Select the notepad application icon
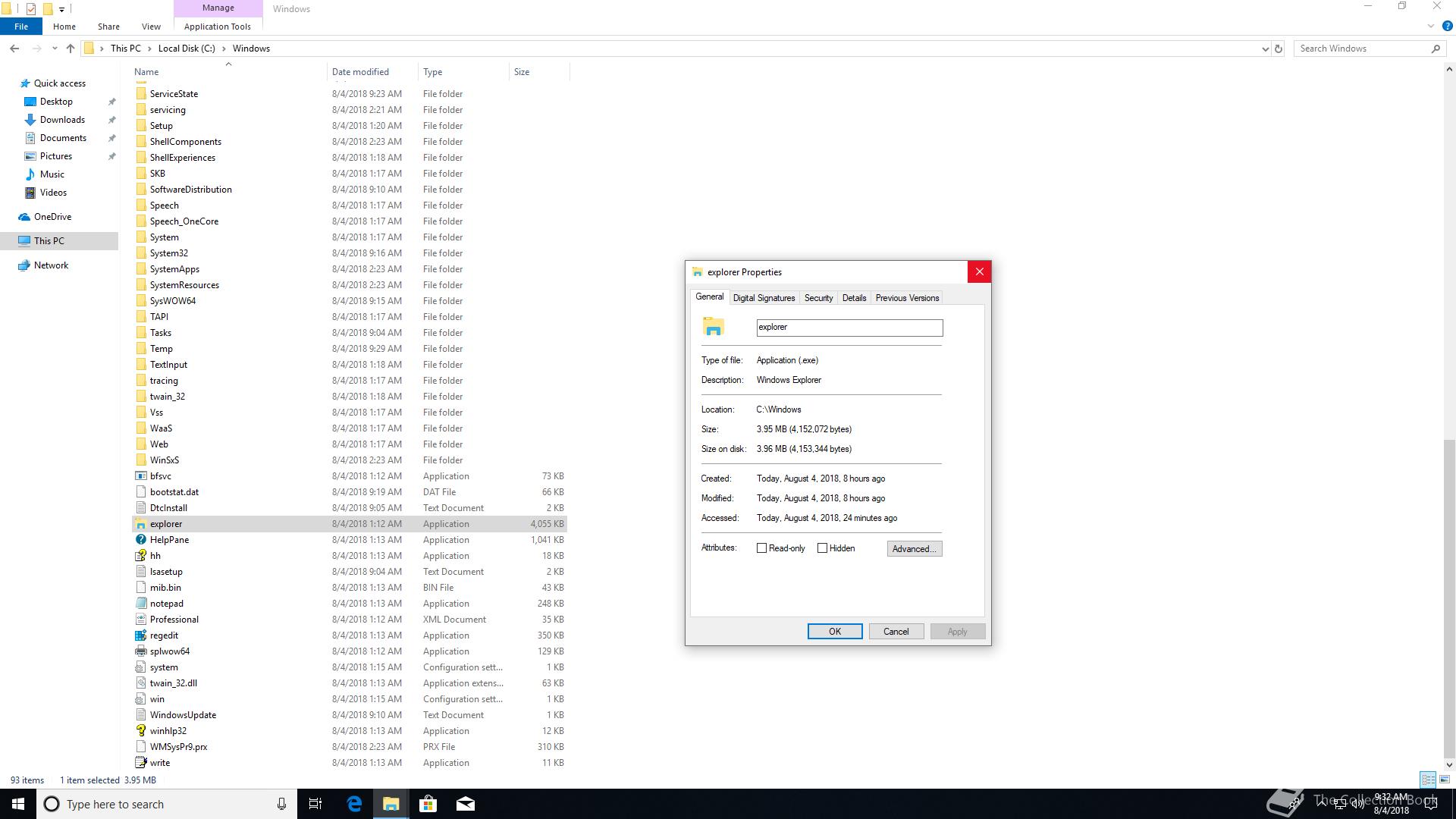Viewport: 1456px width, 819px height. [140, 604]
